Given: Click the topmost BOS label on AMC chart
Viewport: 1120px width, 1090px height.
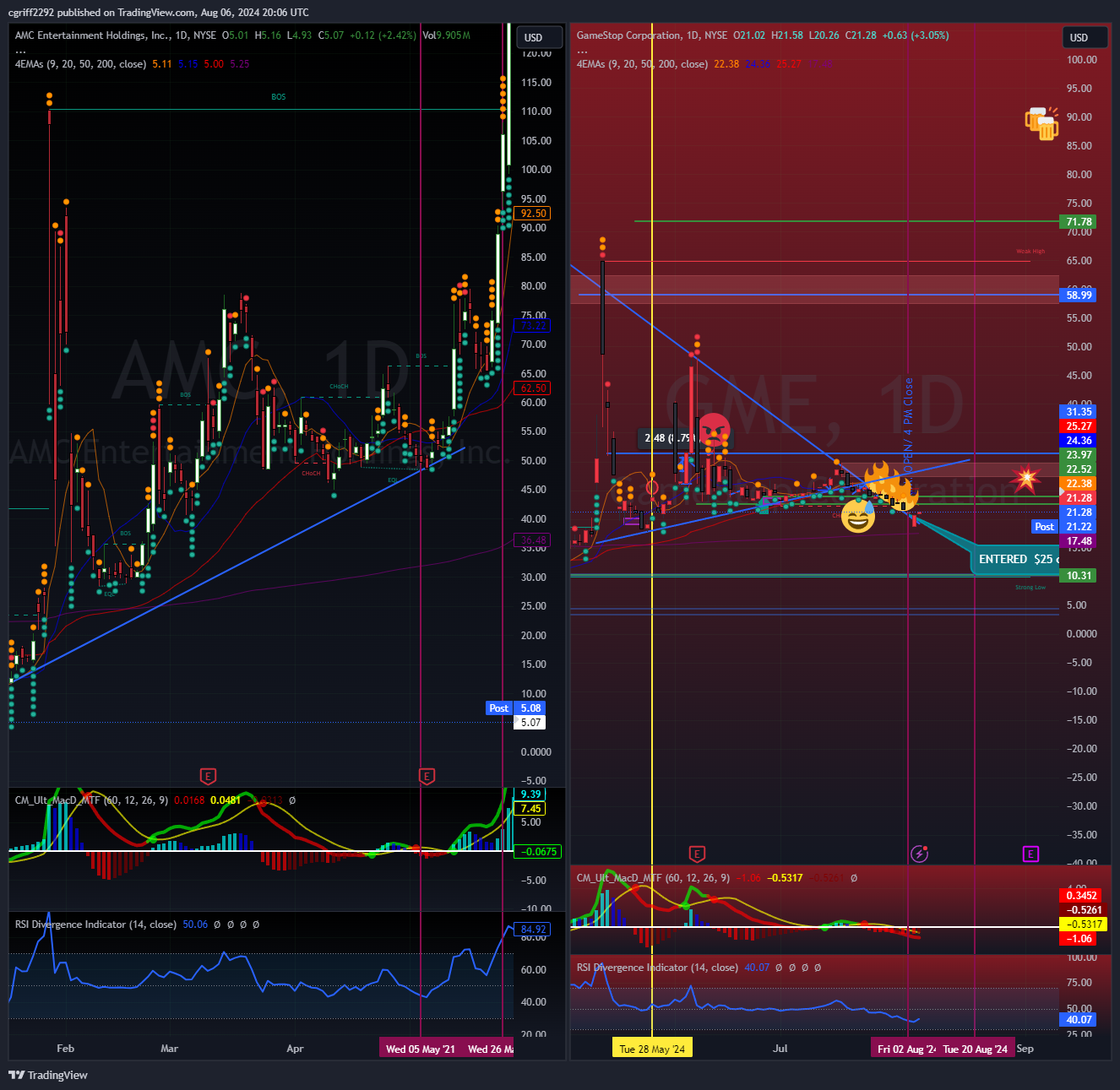Looking at the screenshot, I should [x=279, y=97].
